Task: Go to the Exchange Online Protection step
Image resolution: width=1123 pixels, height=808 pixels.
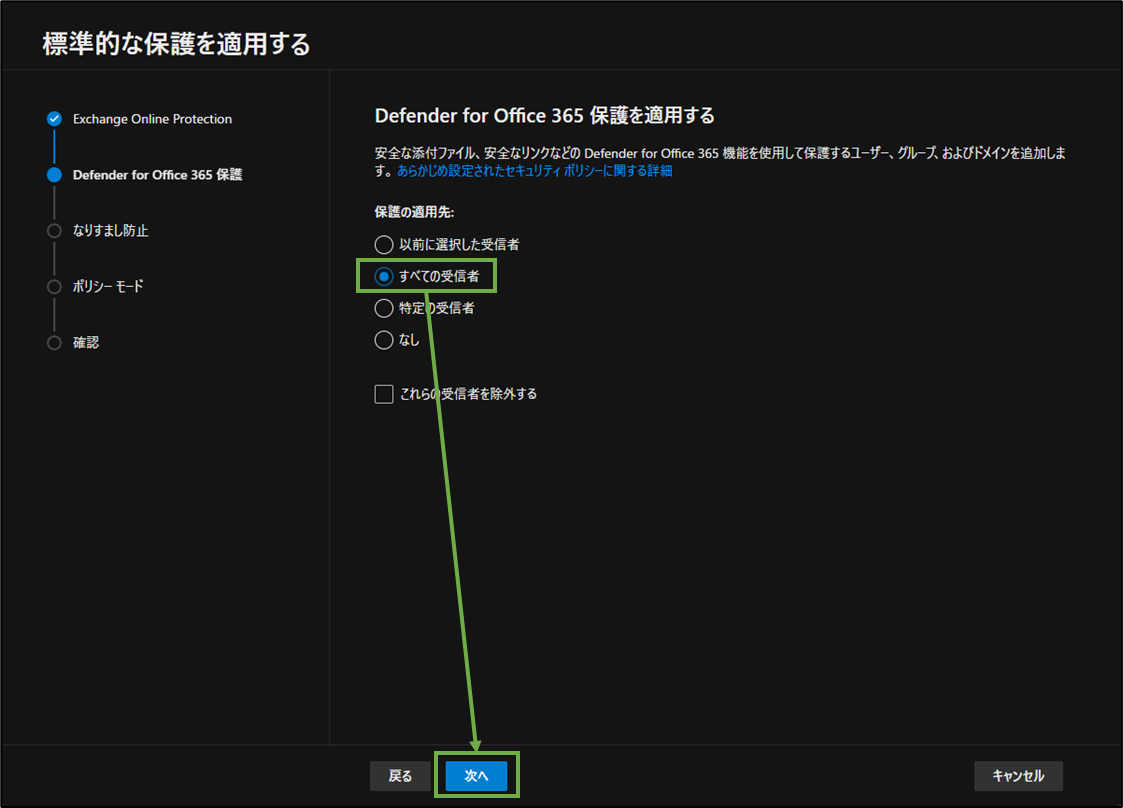Action: (153, 119)
